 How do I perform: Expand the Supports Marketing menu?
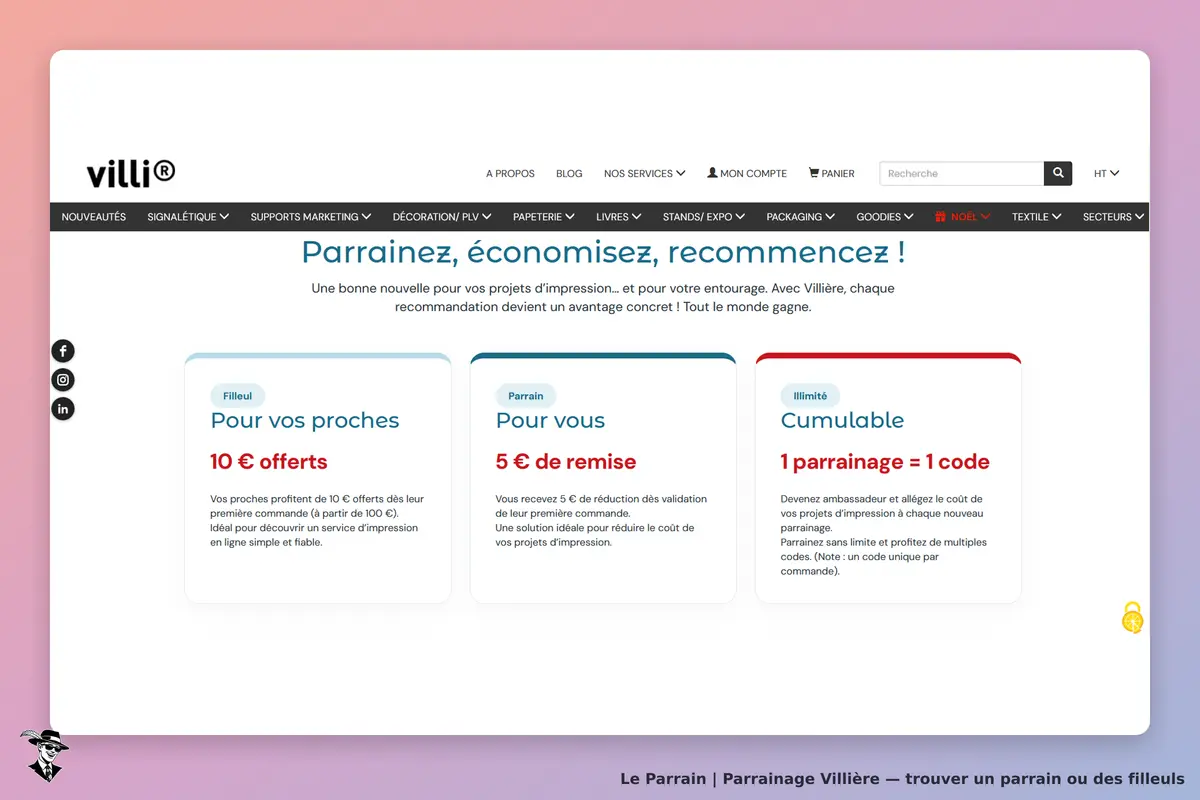click(x=311, y=217)
